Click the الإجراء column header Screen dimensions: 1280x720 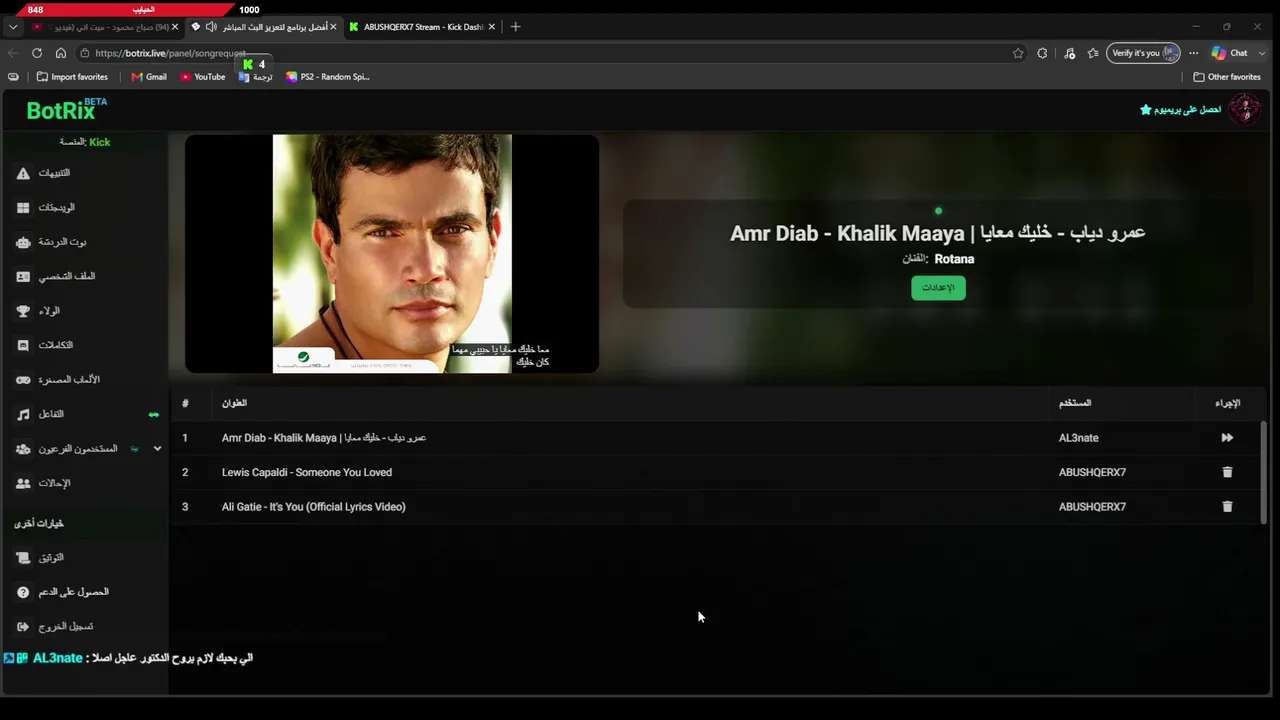tap(1227, 403)
